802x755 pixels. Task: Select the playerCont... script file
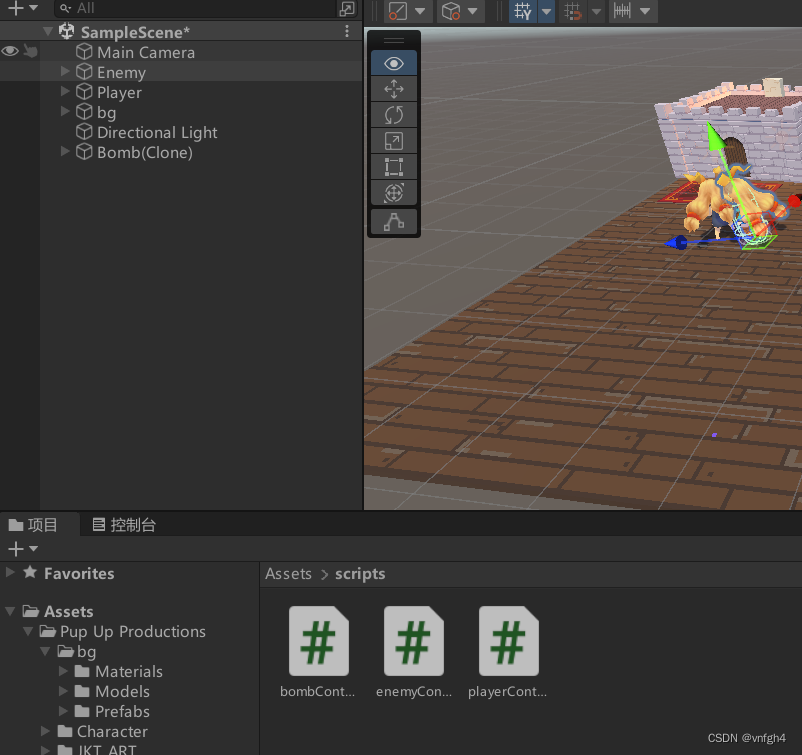point(508,652)
